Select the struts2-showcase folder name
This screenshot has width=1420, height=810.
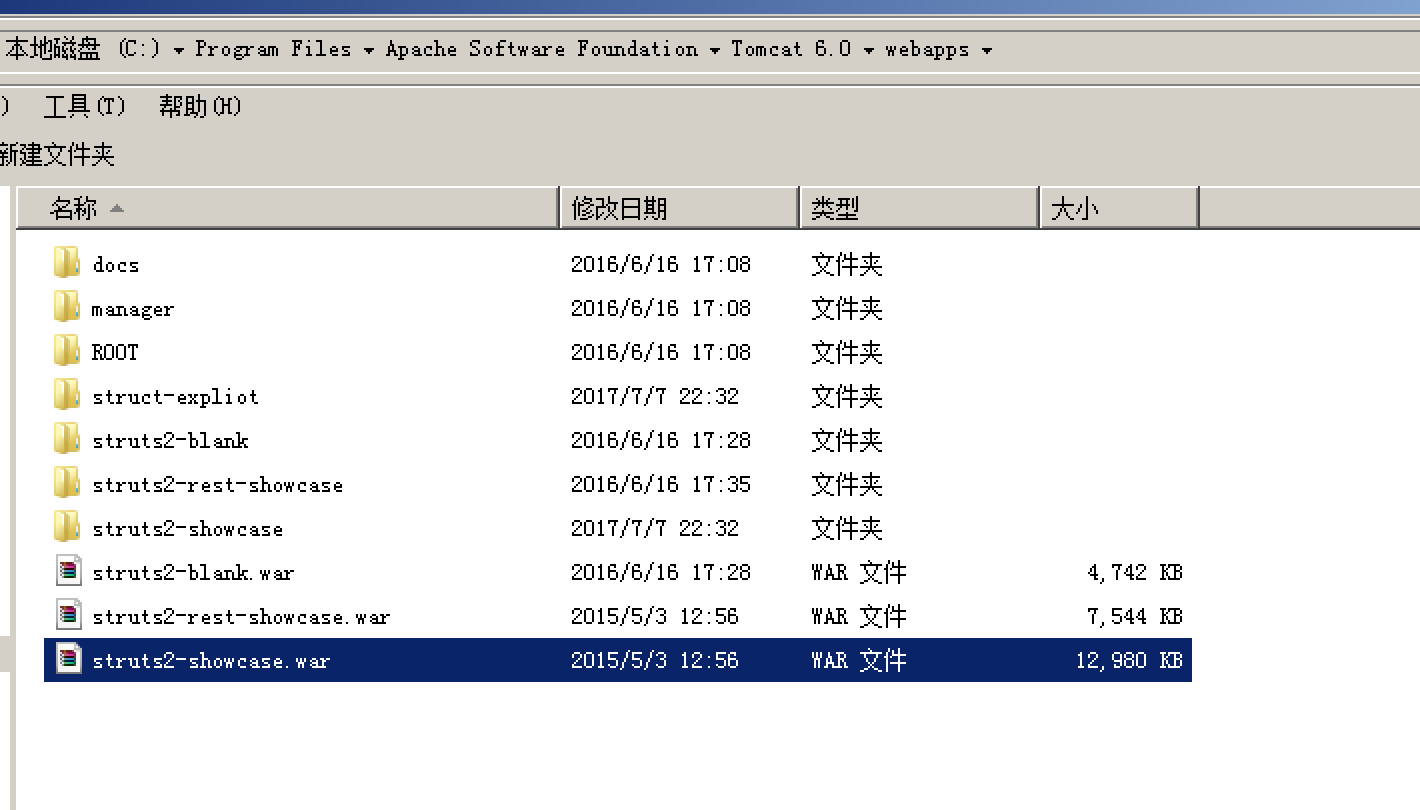(x=188, y=529)
